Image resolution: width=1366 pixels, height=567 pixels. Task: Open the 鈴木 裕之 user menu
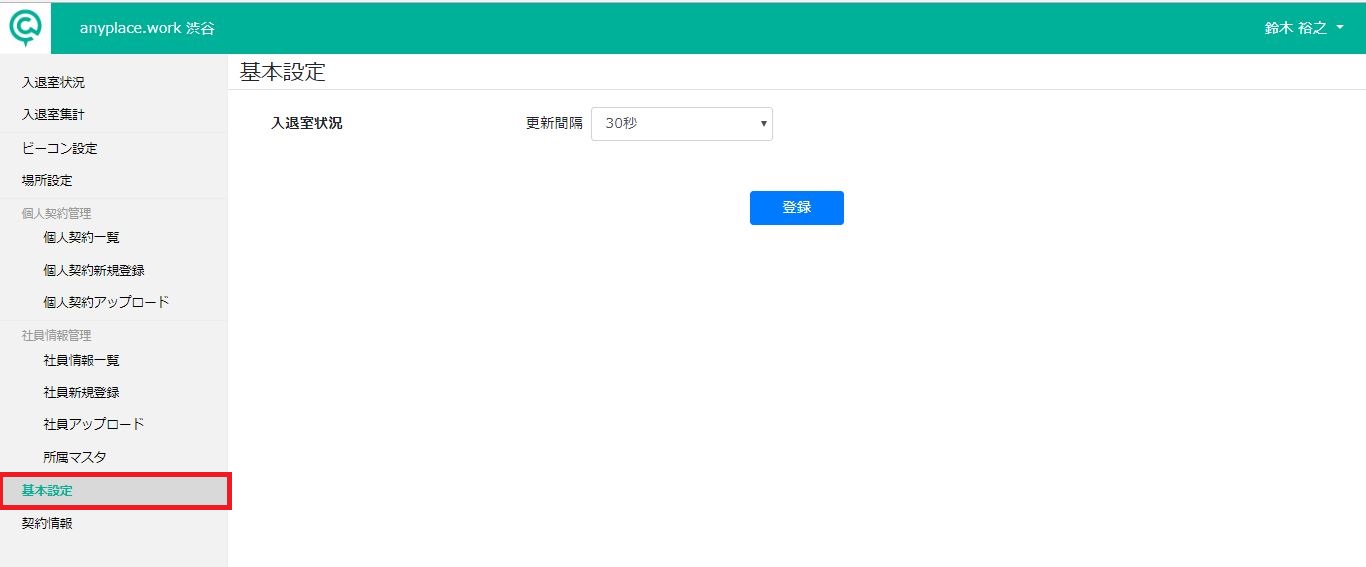click(1304, 28)
